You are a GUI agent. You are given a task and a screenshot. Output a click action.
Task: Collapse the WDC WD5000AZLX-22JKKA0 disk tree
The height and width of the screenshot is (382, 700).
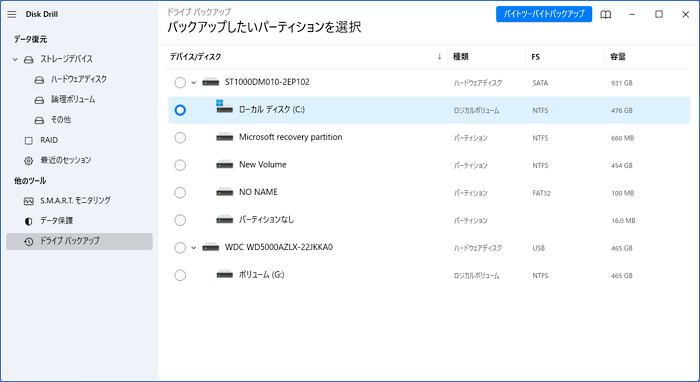(194, 248)
